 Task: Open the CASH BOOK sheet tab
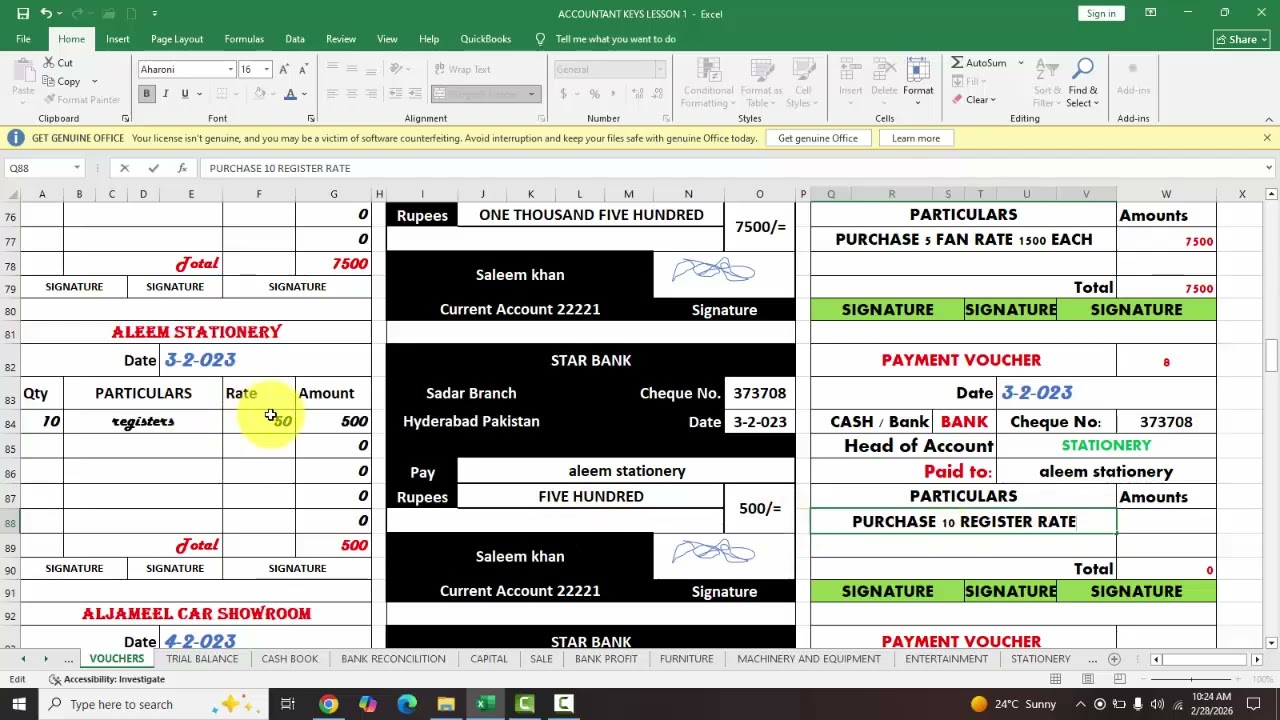290,659
